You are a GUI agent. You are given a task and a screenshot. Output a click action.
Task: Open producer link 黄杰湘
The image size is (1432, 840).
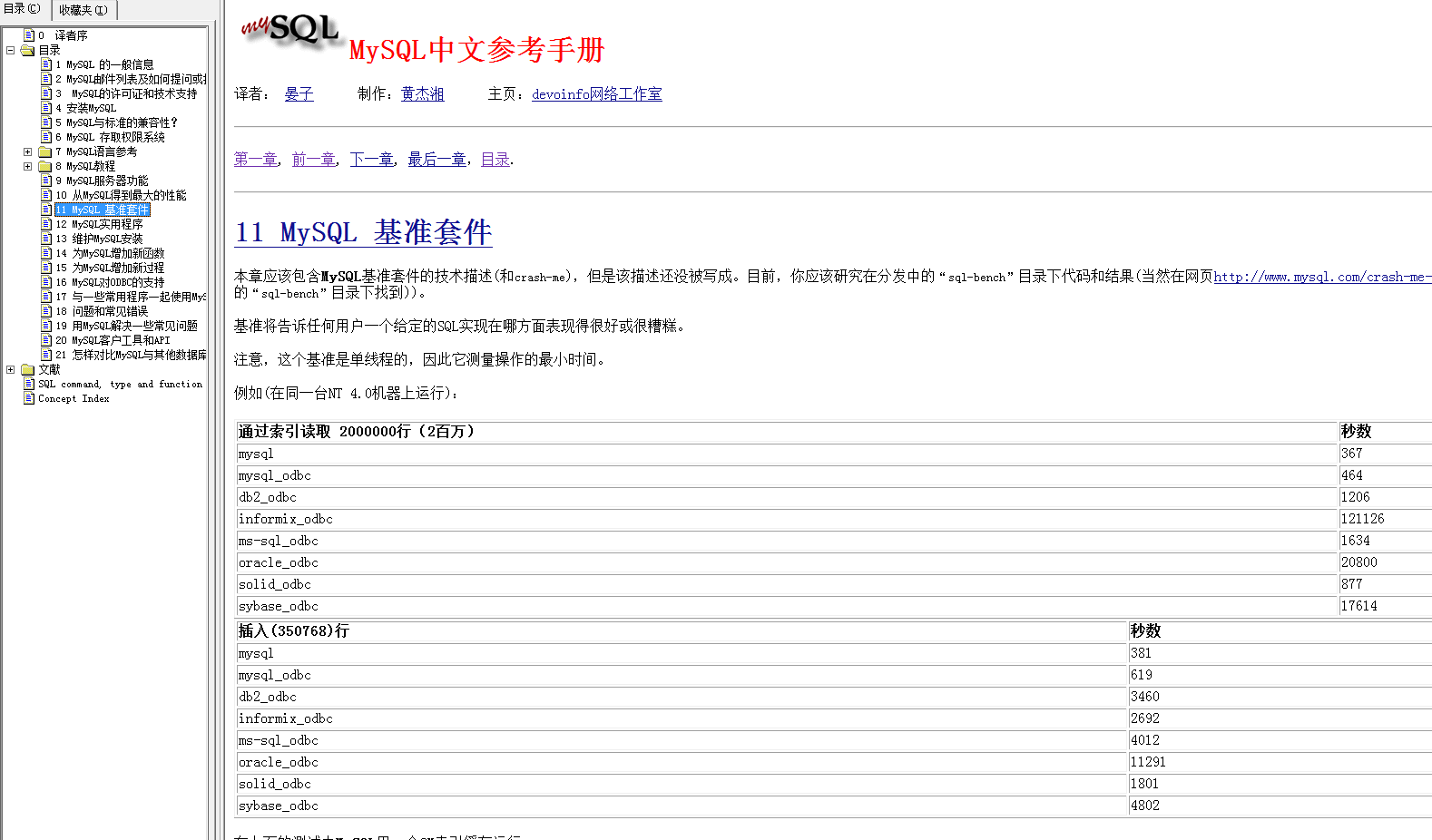423,93
